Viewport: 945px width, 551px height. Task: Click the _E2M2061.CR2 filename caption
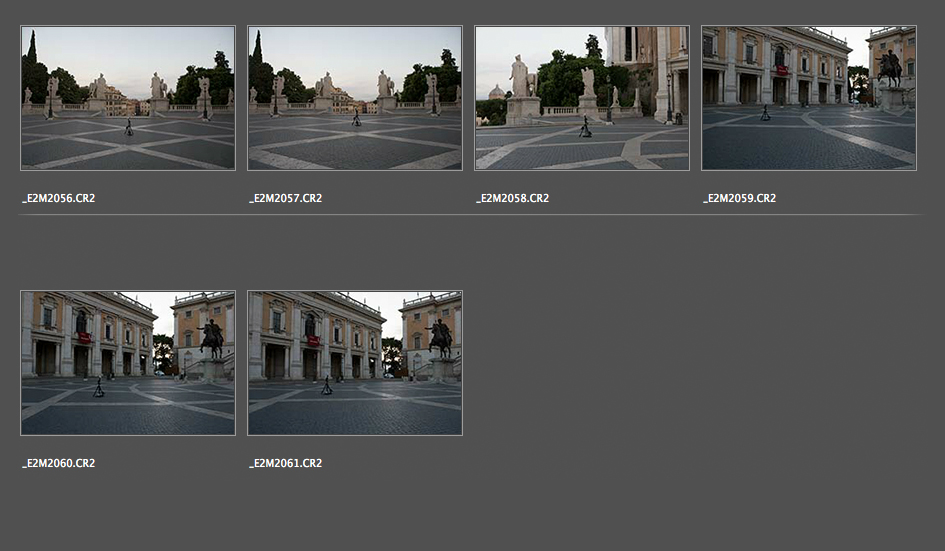point(286,463)
